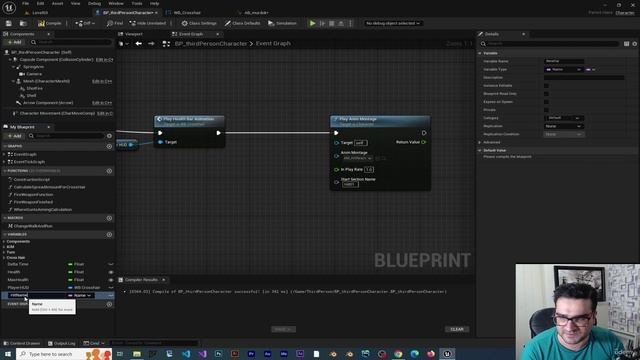
Task: Clear compiler results with CLEAR button
Action: click(457, 329)
